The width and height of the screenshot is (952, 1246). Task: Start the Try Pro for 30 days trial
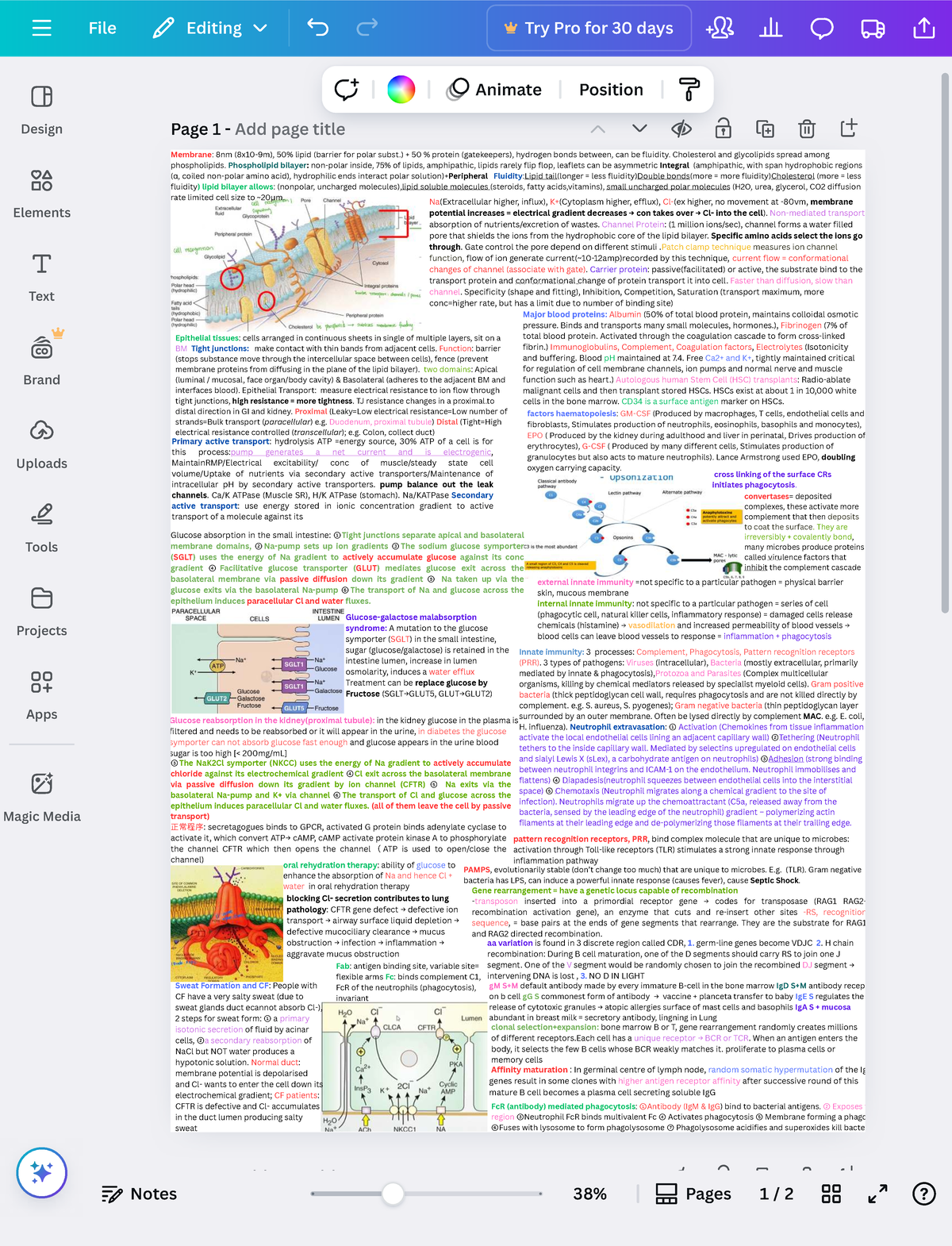pos(589,29)
